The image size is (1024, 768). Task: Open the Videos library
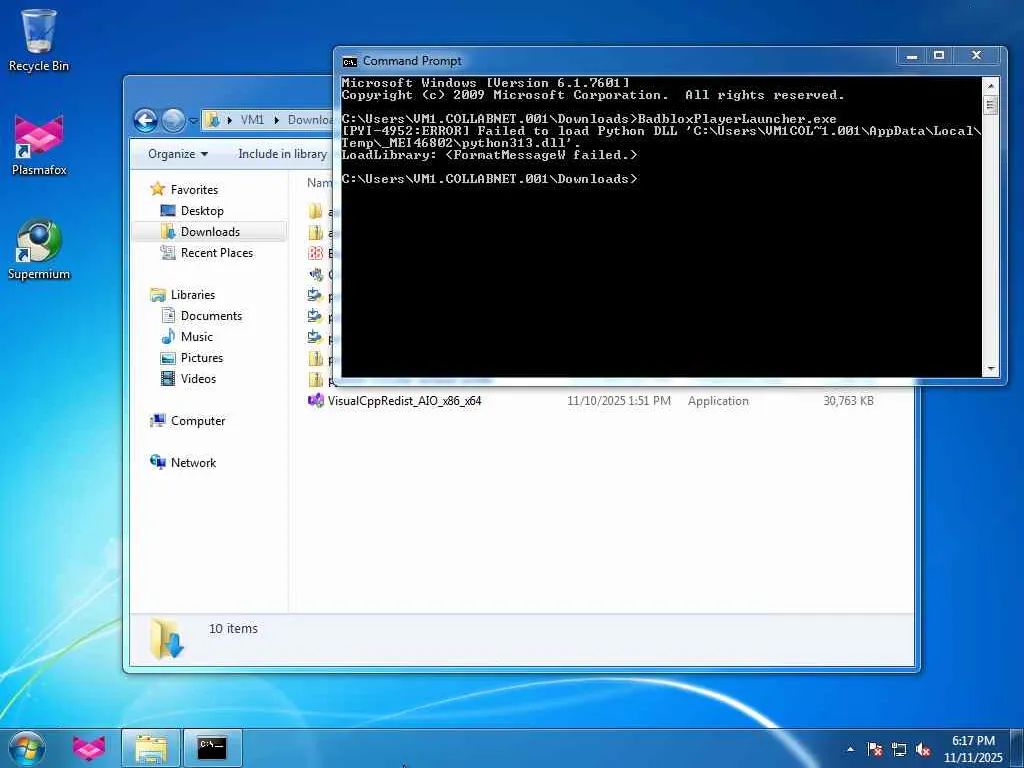coord(198,379)
